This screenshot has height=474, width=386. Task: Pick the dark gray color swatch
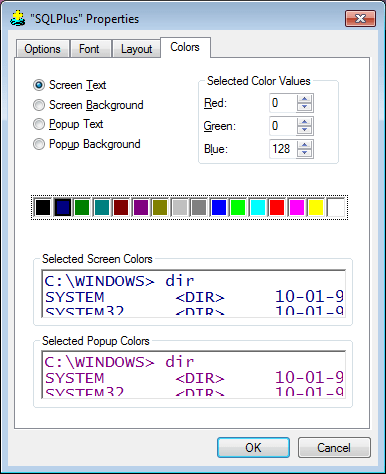point(199,207)
